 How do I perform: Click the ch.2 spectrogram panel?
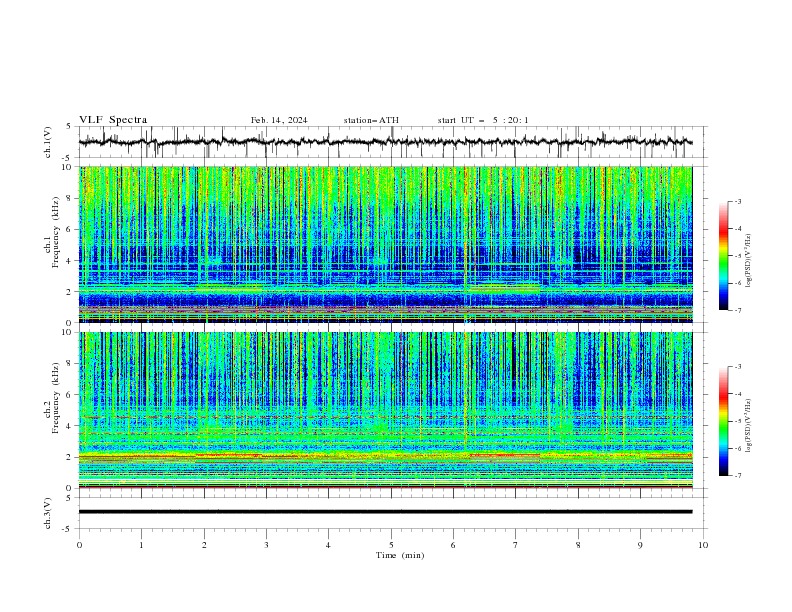385,410
